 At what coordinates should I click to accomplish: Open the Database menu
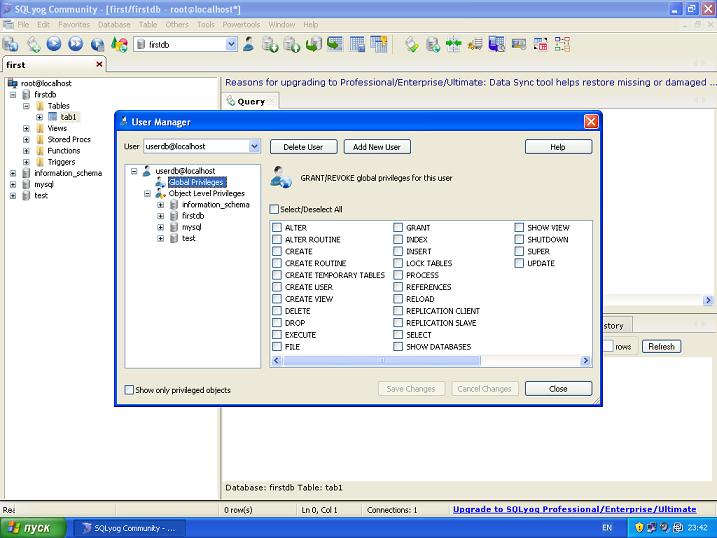[114, 25]
